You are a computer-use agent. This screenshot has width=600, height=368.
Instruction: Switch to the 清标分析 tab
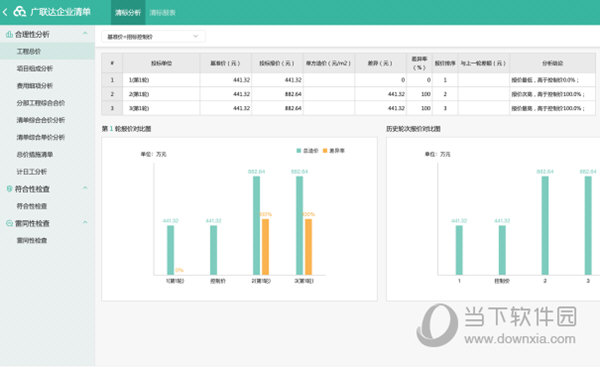click(128, 13)
